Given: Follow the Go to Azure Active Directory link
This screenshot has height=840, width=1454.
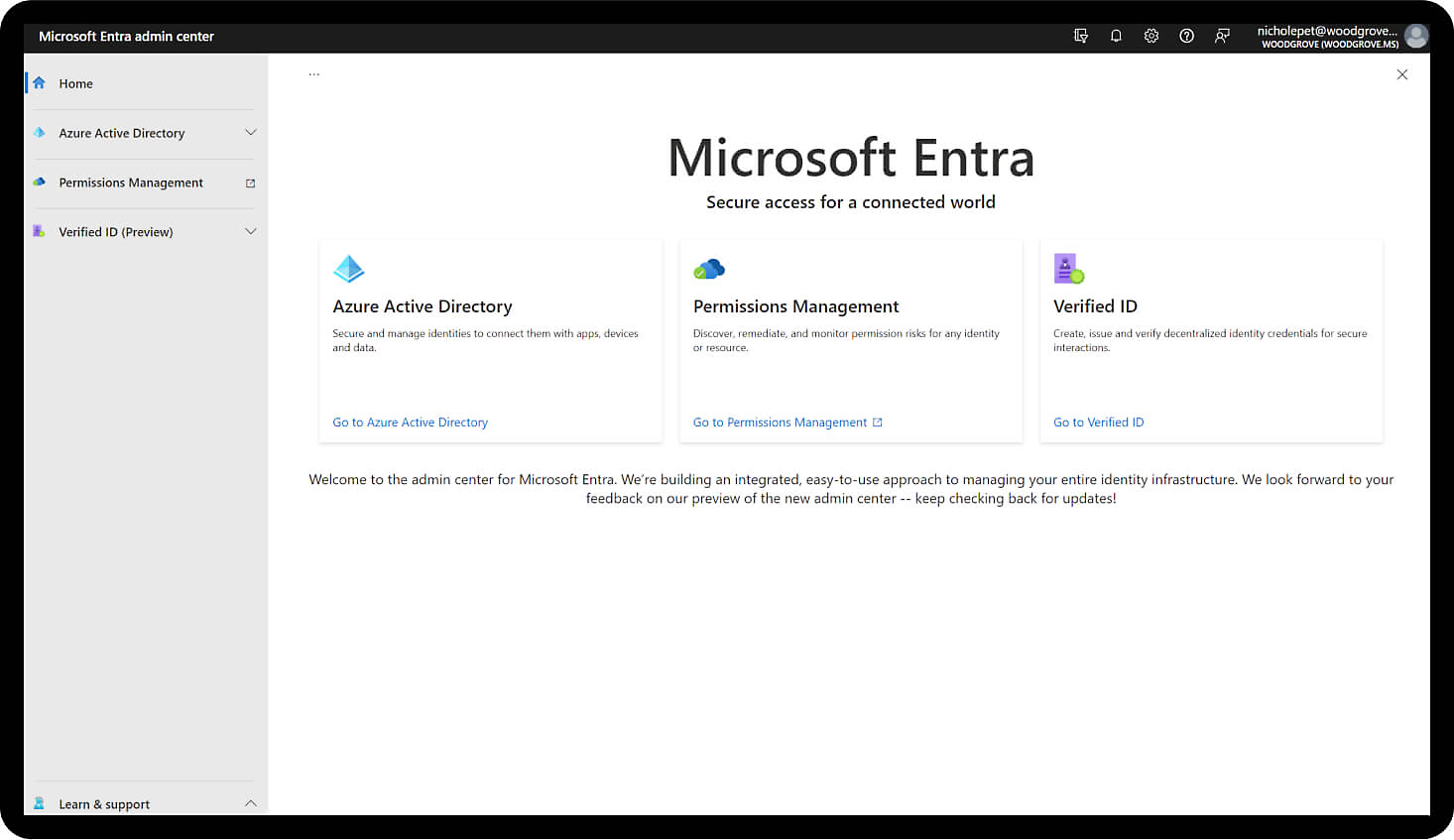Looking at the screenshot, I should [x=410, y=422].
